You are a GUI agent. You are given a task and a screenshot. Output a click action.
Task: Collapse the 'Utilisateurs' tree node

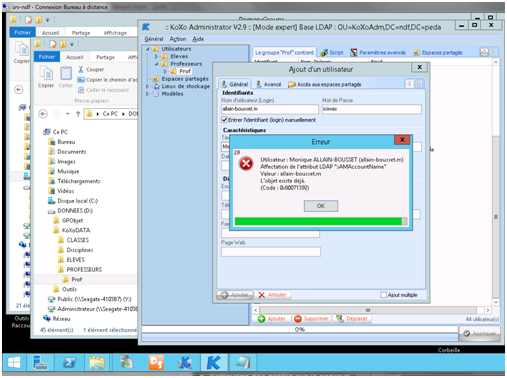[147, 49]
